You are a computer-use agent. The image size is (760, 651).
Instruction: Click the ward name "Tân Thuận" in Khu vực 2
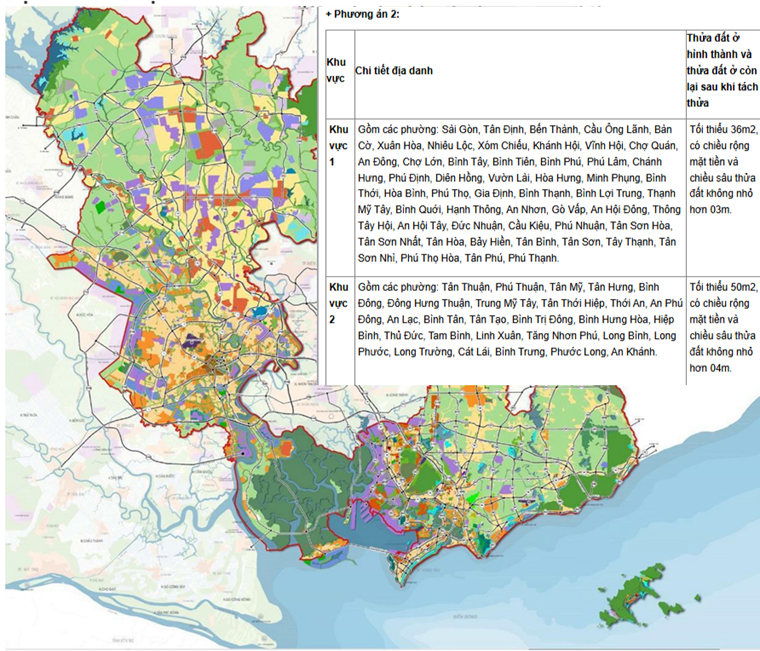(465, 287)
